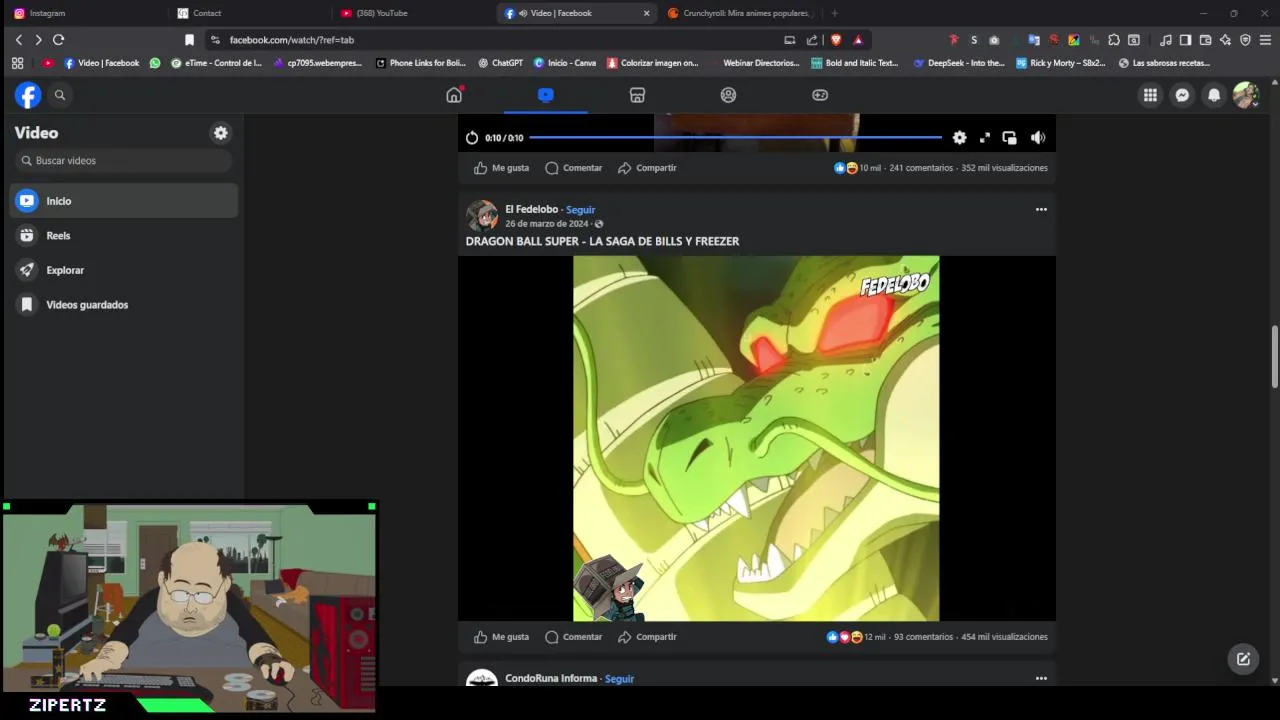Screen dimensions: 1280x720
Task: Open Videos guardados in sidebar
Action: tap(125, 305)
